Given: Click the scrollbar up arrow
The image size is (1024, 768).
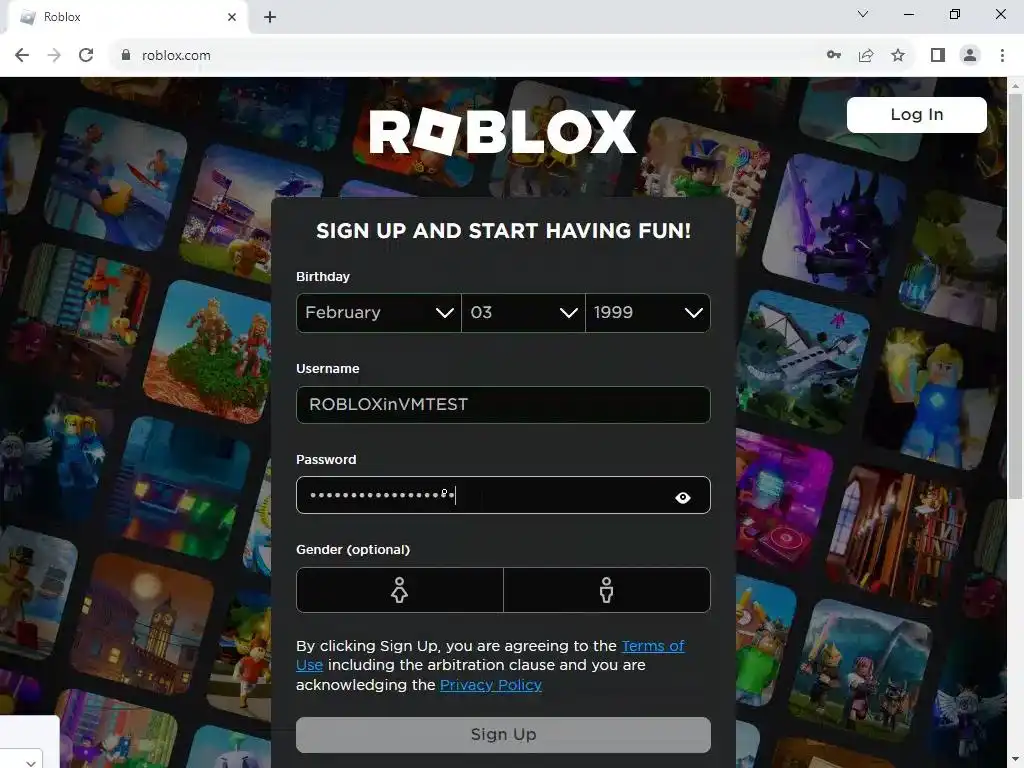Looking at the screenshot, I should pyautogui.click(x=1015, y=85).
